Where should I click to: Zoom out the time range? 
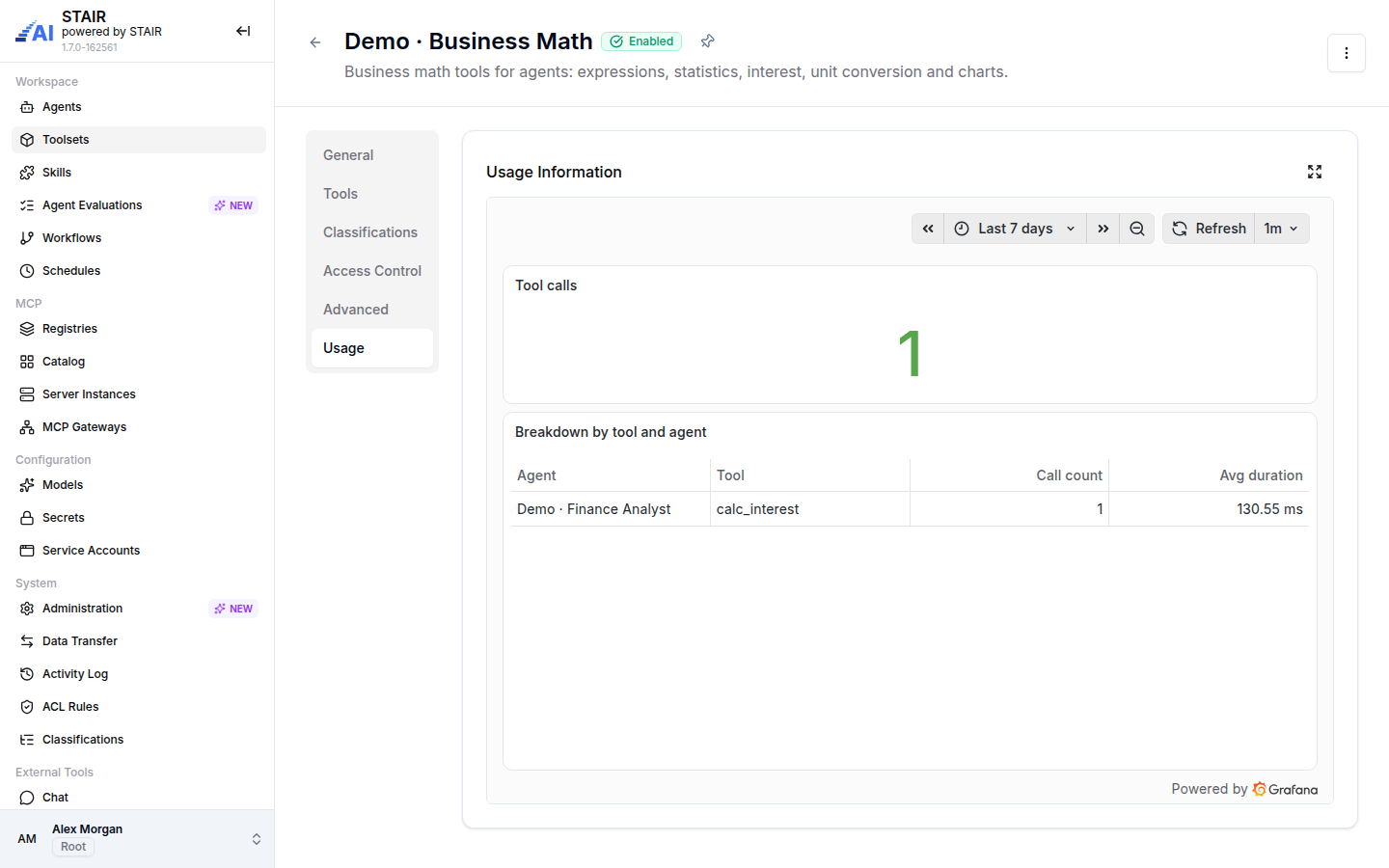[x=1137, y=229]
